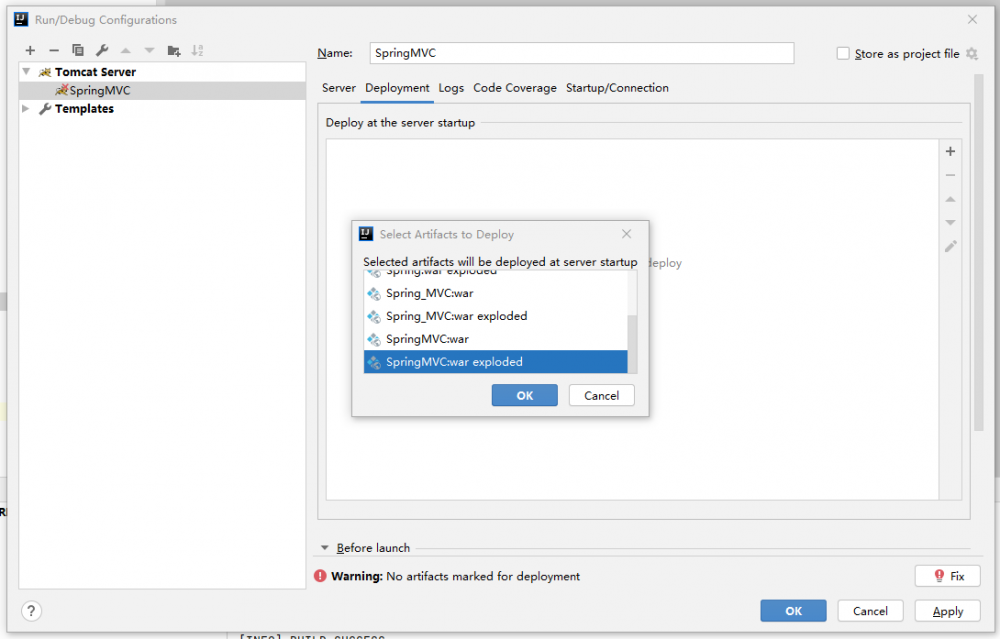
Task: Move the configuration up with the toolbar arrow
Action: tap(126, 50)
